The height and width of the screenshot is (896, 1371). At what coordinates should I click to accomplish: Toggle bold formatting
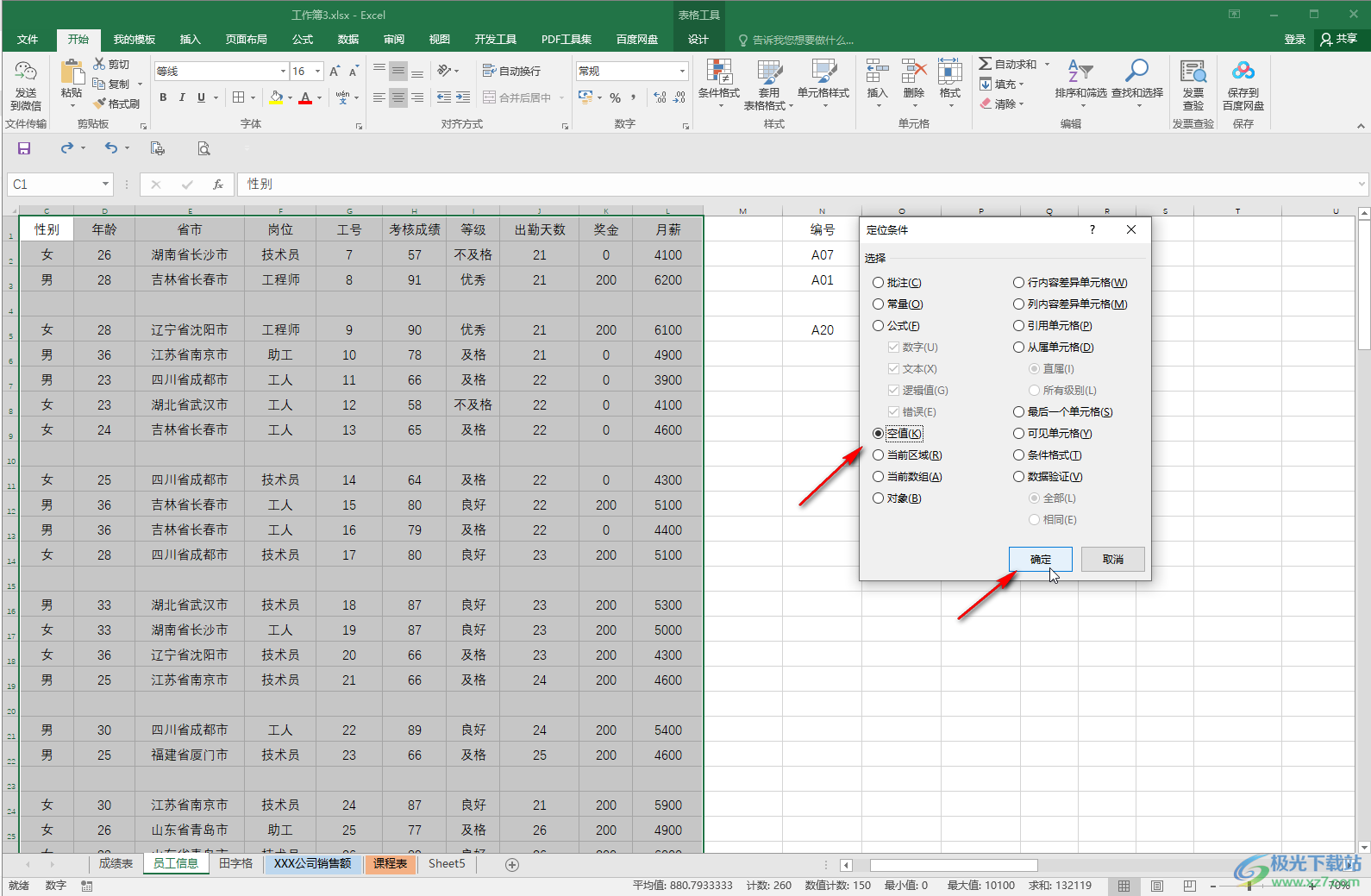[163, 97]
